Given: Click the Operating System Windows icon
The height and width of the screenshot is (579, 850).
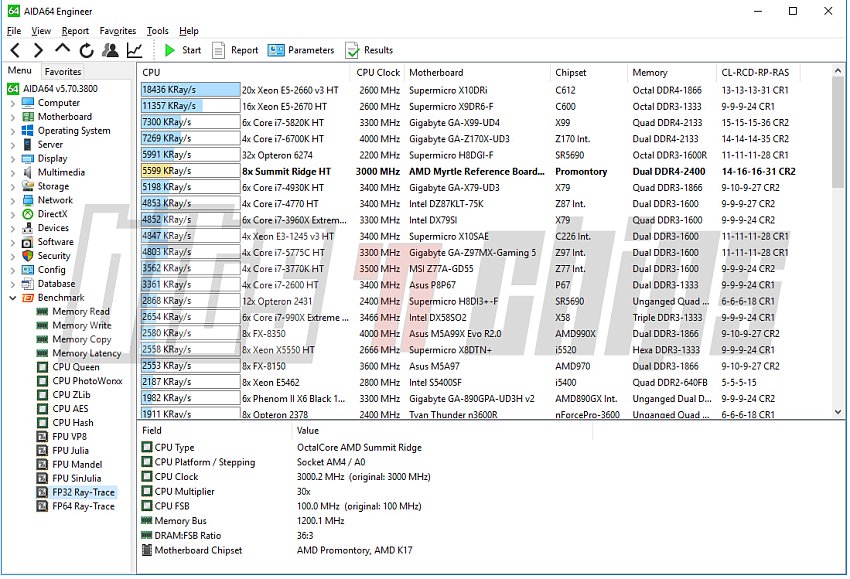Looking at the screenshot, I should click(x=28, y=131).
